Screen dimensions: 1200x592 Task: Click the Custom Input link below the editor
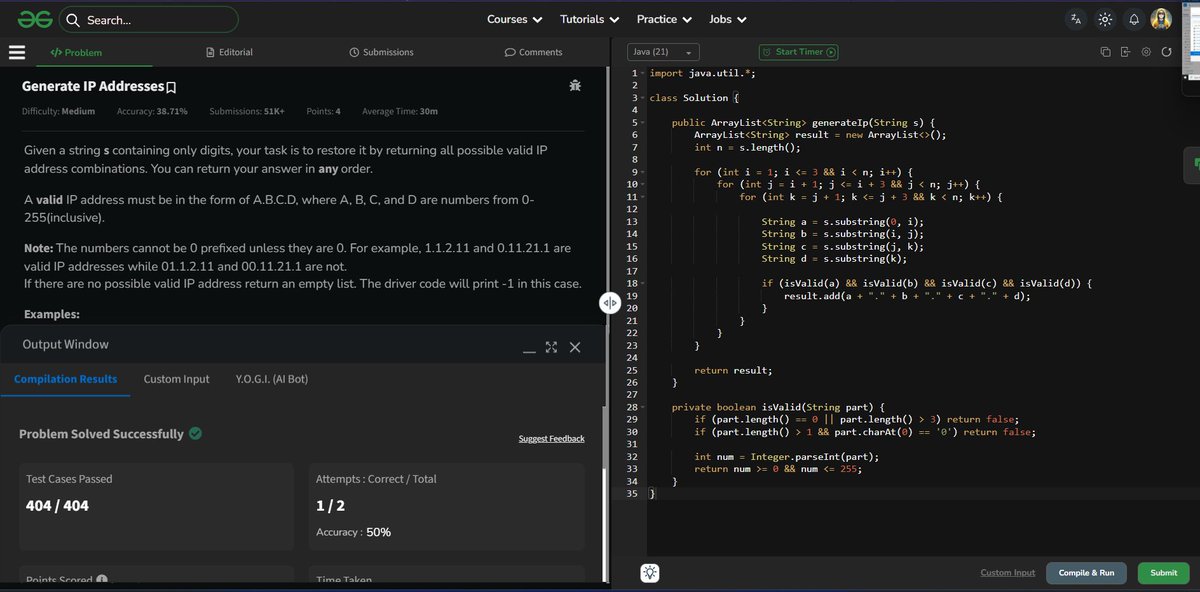(x=1007, y=573)
